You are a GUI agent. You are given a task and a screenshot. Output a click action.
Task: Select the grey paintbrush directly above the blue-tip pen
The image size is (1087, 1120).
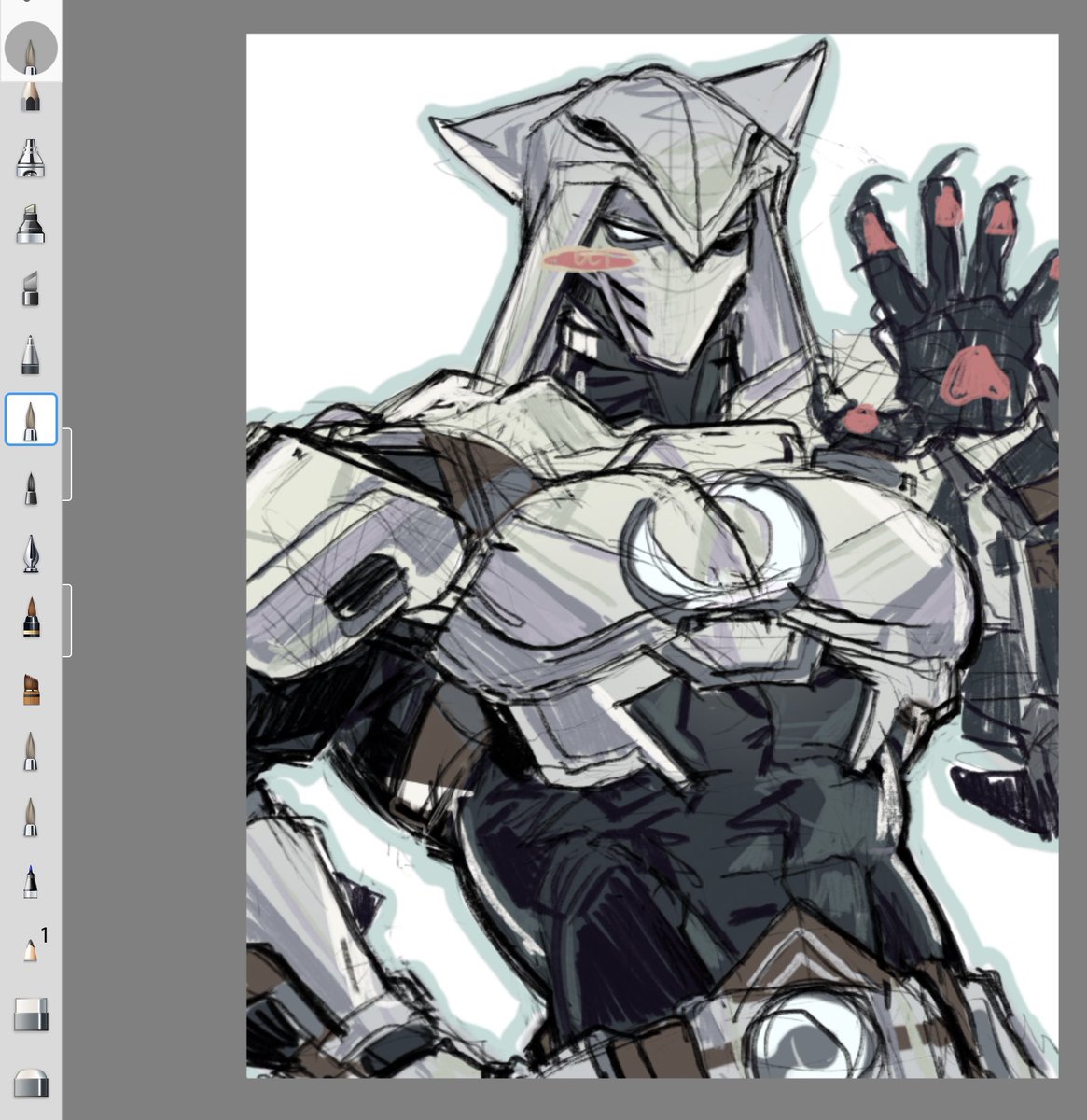pyautogui.click(x=31, y=817)
